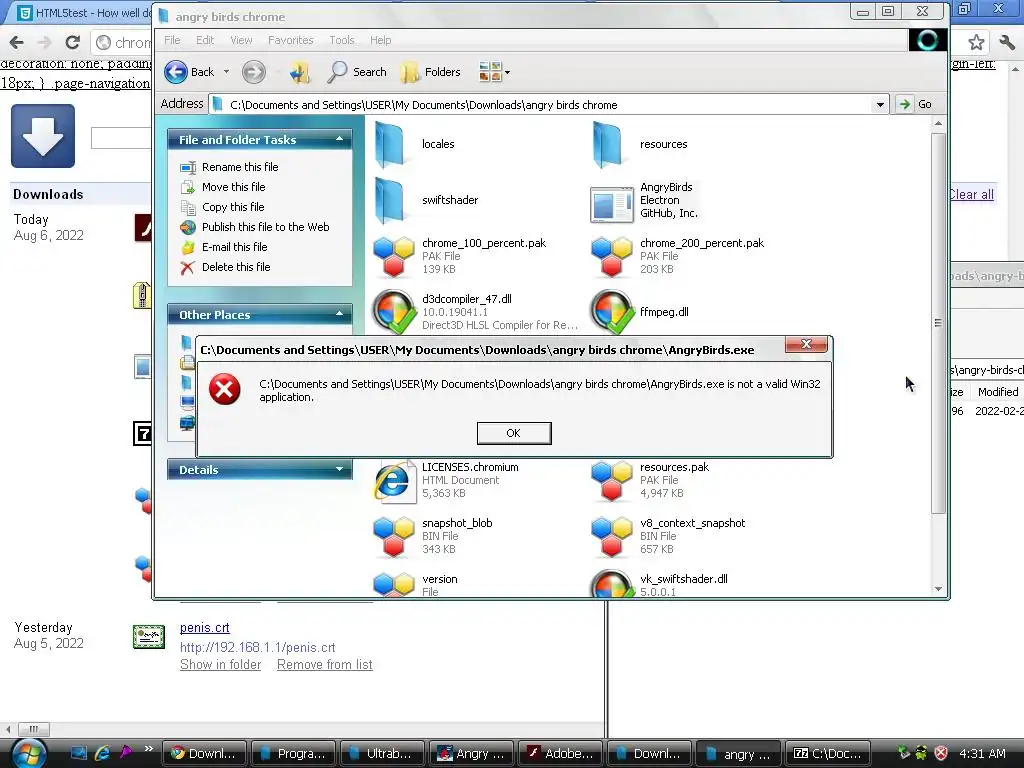
Task: Click Show in folder for penis.crt
Action: click(x=220, y=665)
